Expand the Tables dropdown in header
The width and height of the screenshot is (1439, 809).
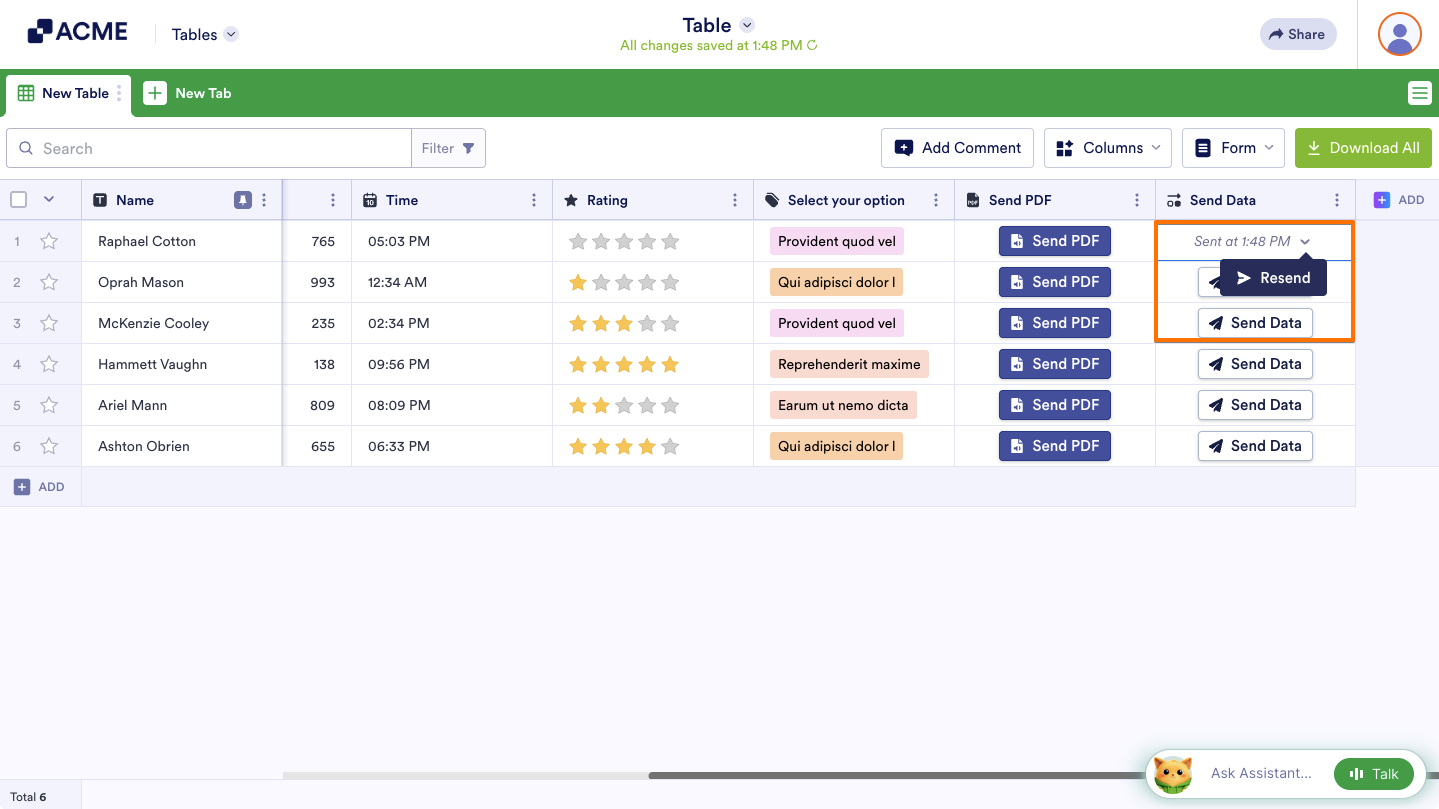(231, 34)
